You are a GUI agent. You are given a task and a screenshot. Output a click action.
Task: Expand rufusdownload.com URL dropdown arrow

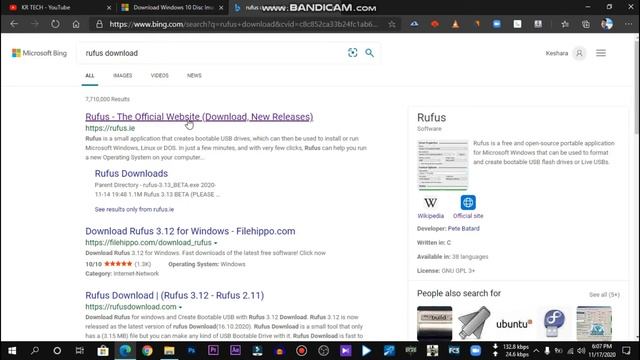pos(180,307)
